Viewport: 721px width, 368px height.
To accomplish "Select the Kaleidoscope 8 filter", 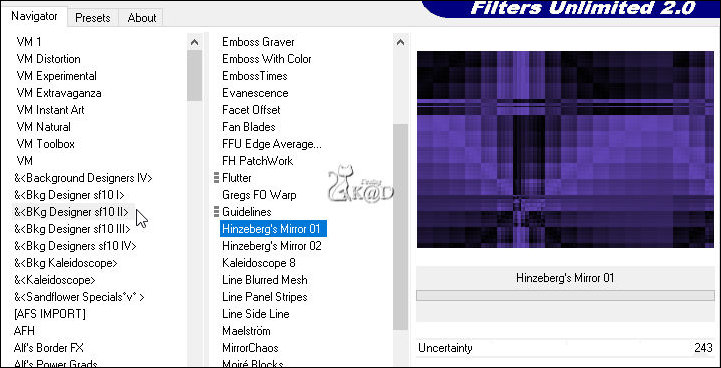I will click(x=259, y=263).
